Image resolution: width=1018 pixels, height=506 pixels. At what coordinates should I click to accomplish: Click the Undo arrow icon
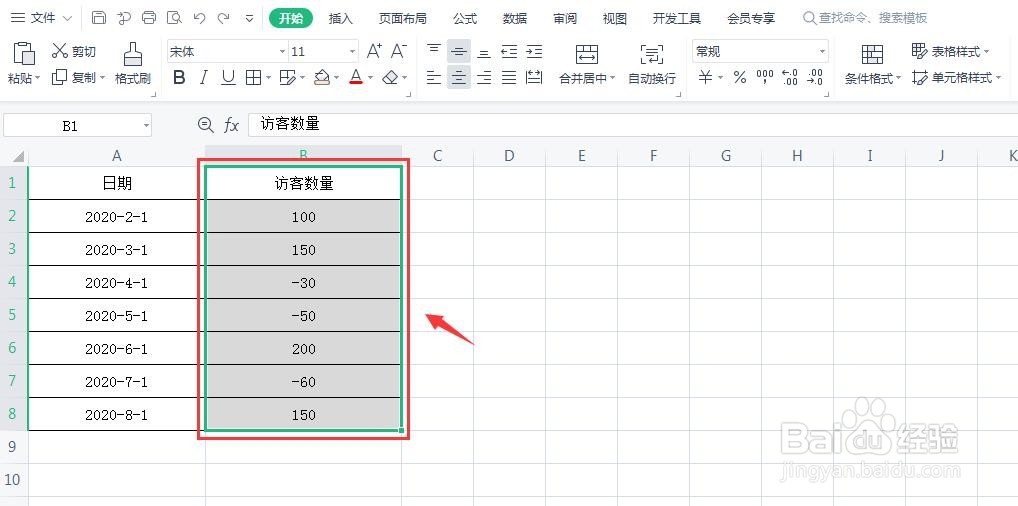coord(199,18)
